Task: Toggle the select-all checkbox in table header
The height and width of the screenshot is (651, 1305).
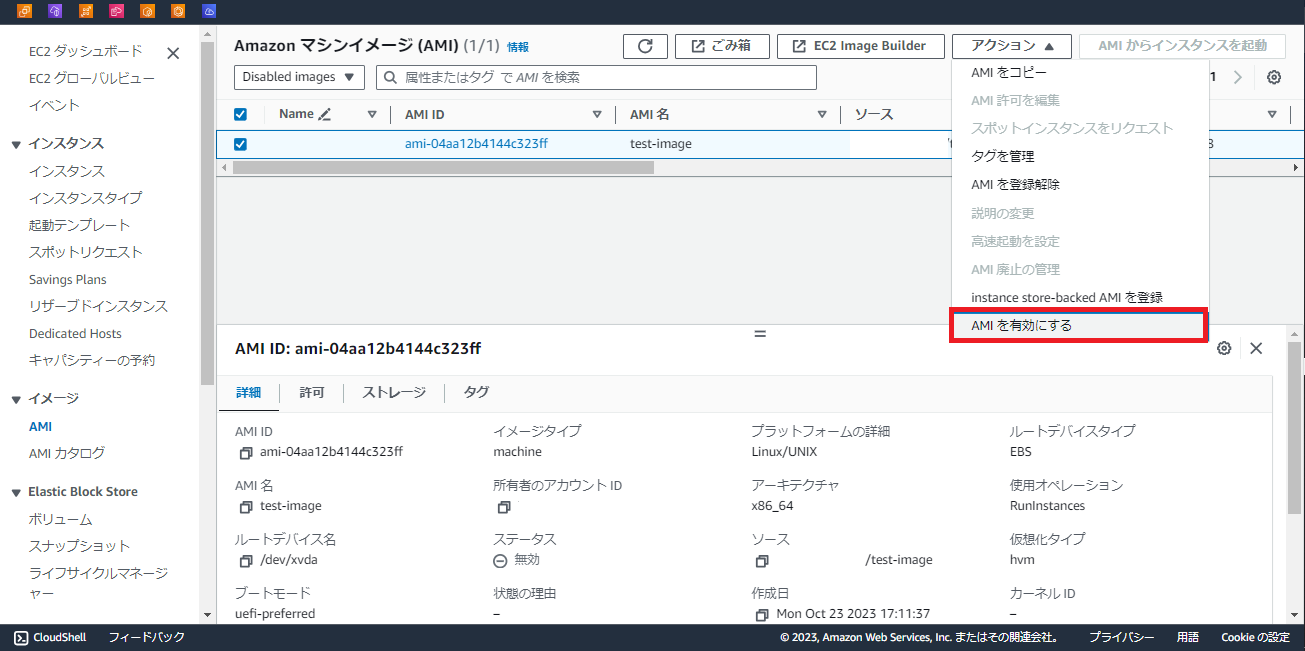Action: [240, 114]
